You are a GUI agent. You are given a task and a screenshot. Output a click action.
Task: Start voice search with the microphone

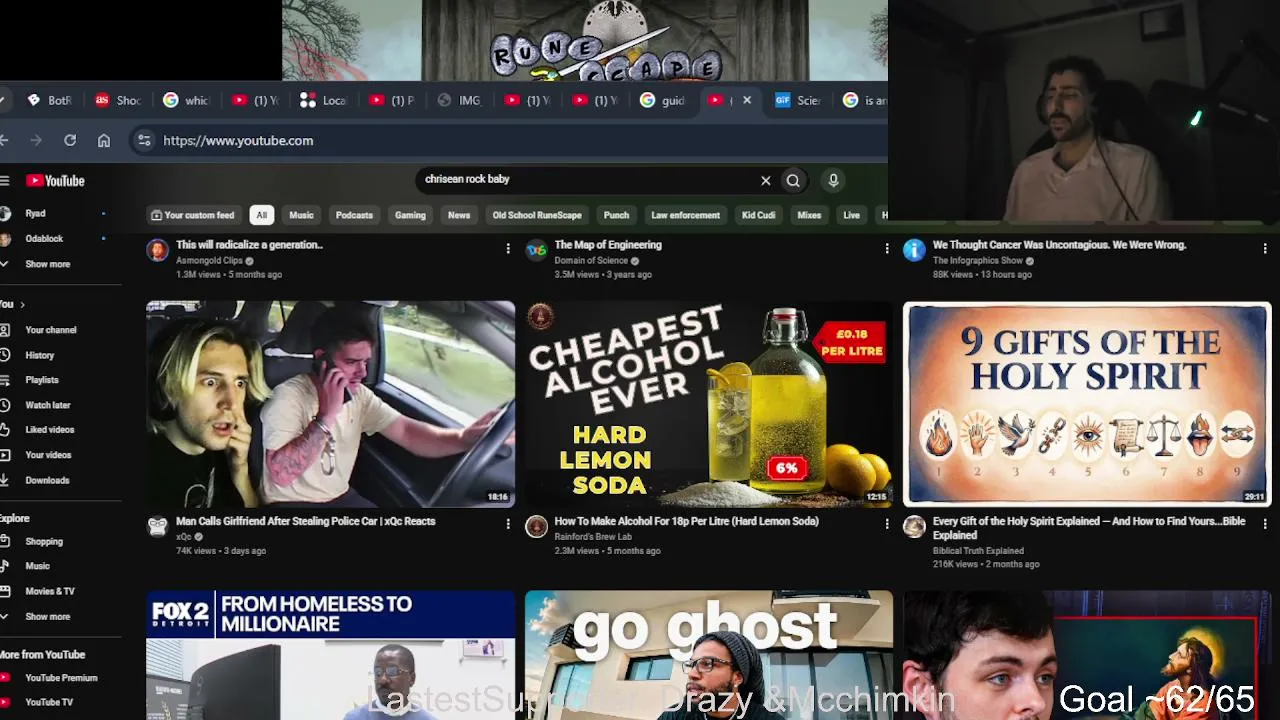pyautogui.click(x=833, y=180)
